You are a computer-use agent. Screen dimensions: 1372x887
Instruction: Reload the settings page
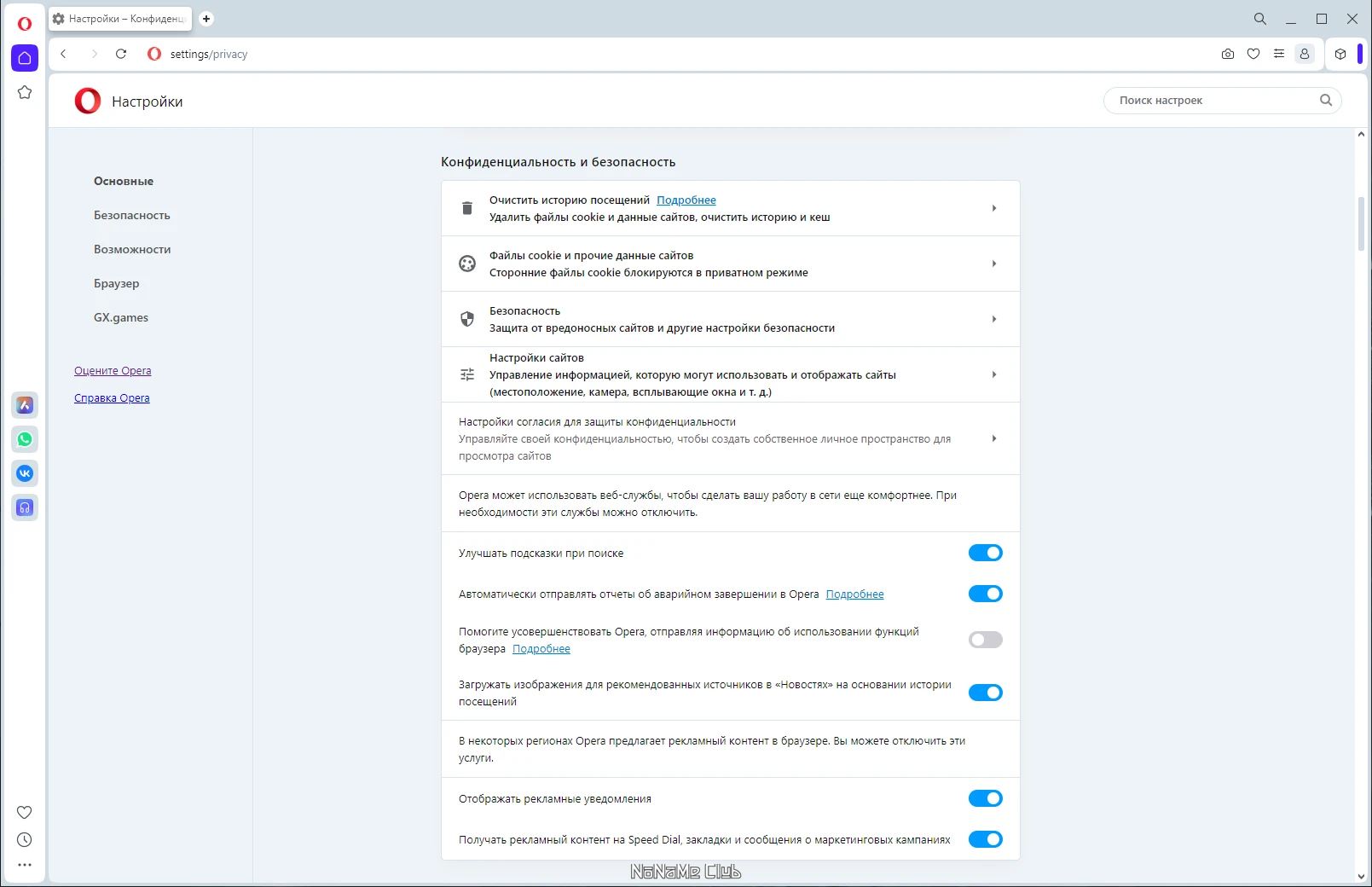[121, 54]
